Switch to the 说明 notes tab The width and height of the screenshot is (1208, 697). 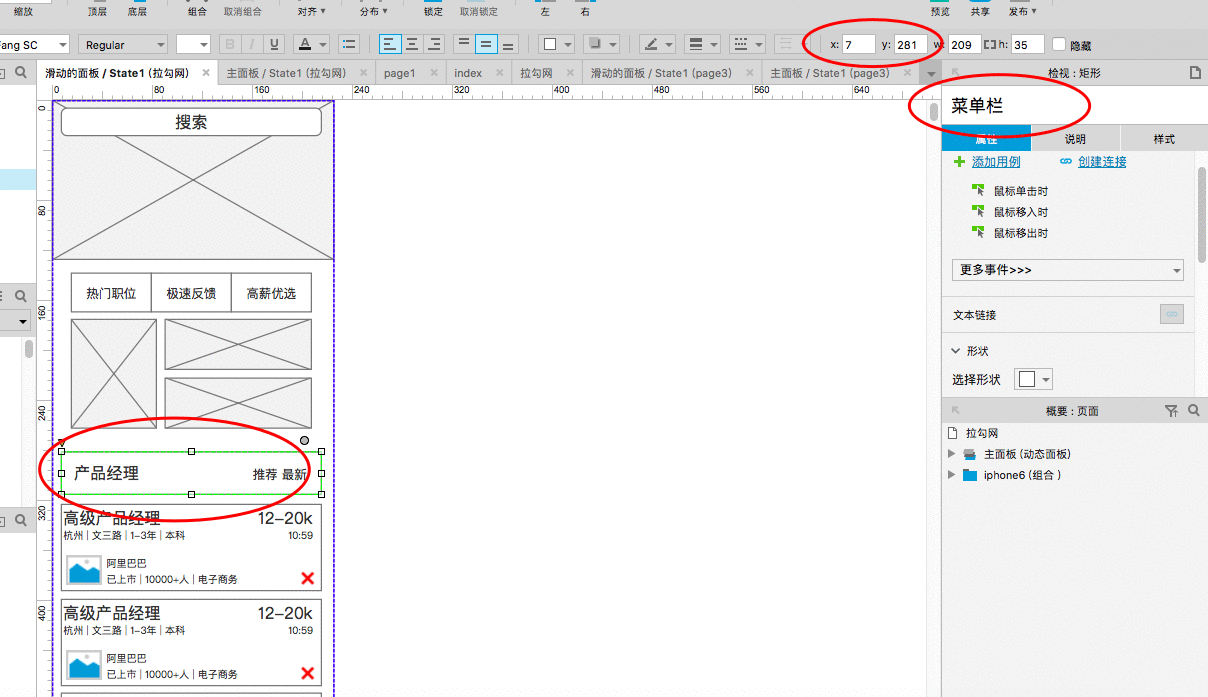pos(1075,139)
